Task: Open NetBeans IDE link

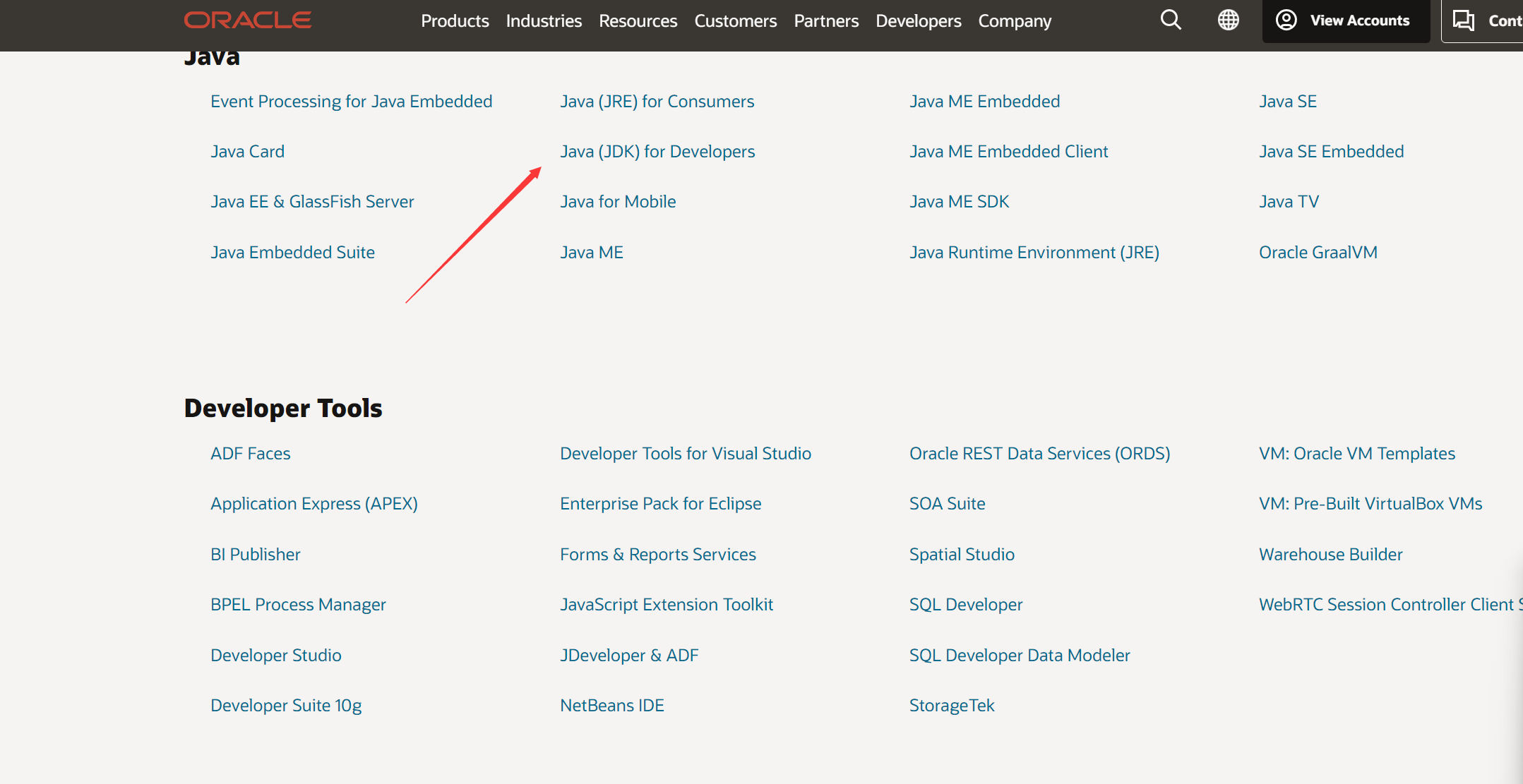Action: 612,706
